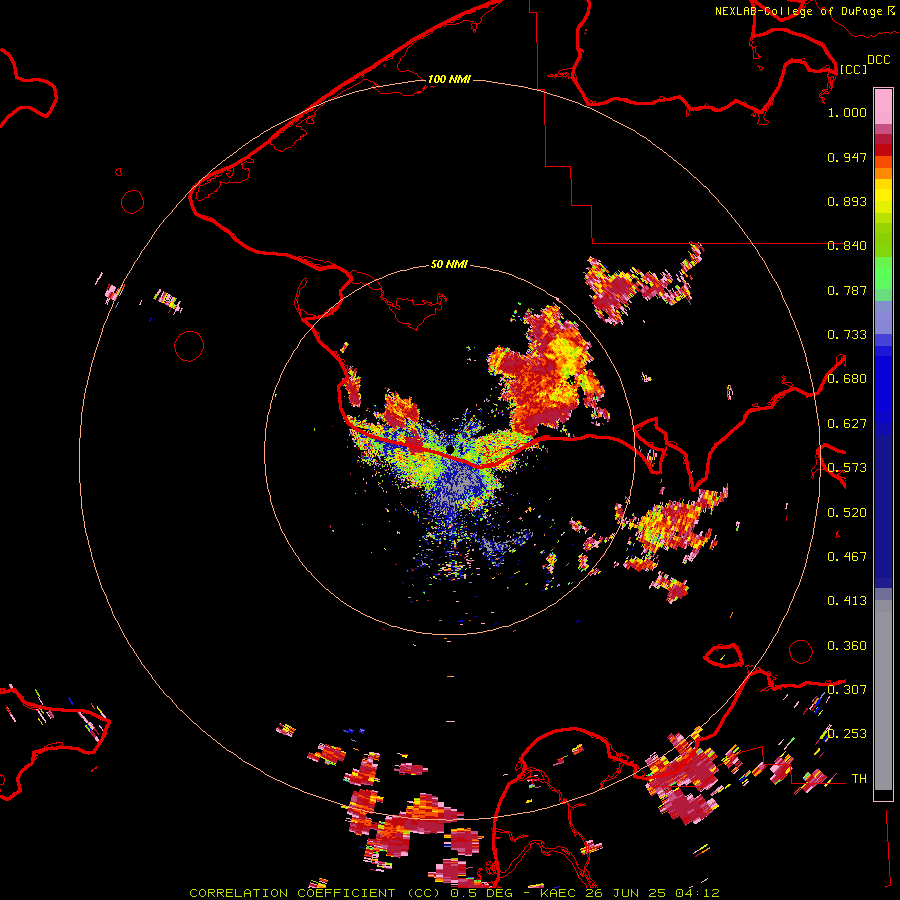Click the 26 JUN 25 04:12 timestamp

tap(651, 893)
